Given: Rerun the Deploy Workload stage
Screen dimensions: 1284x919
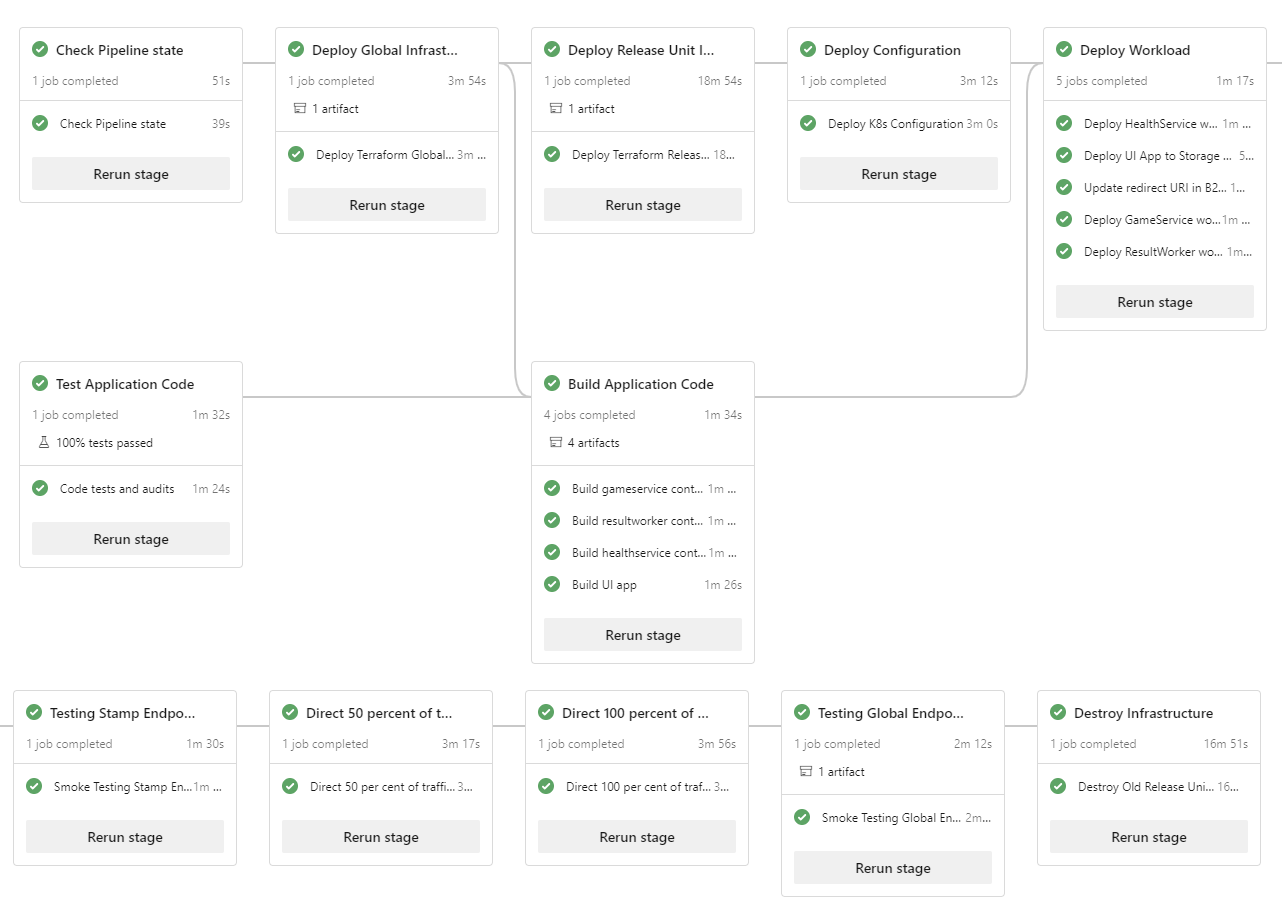Looking at the screenshot, I should click(x=1155, y=302).
